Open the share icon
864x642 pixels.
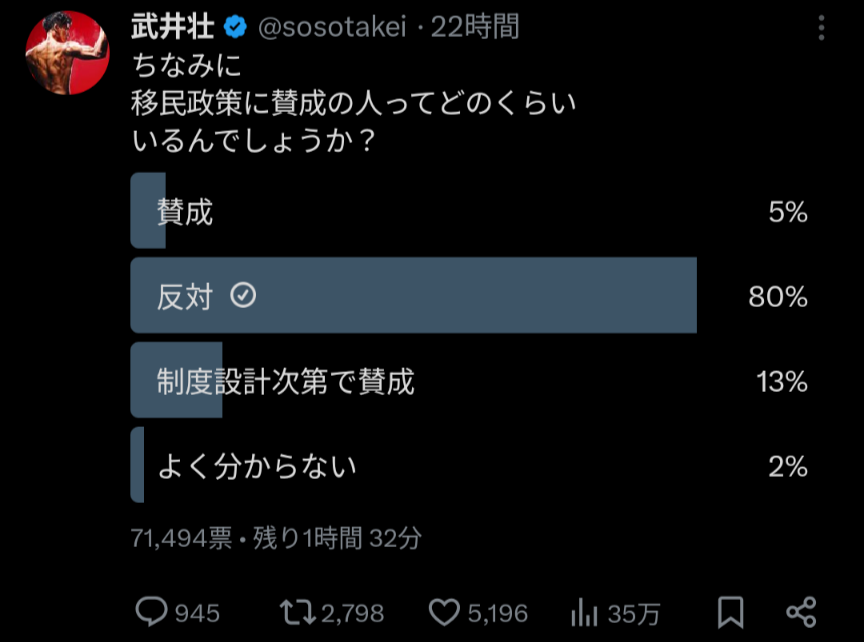click(x=801, y=612)
